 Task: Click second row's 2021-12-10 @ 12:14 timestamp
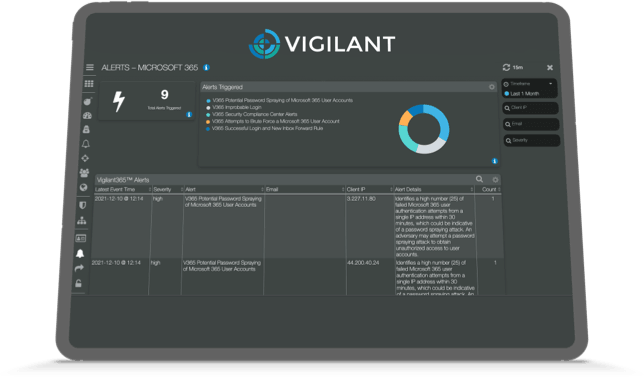click(x=116, y=263)
